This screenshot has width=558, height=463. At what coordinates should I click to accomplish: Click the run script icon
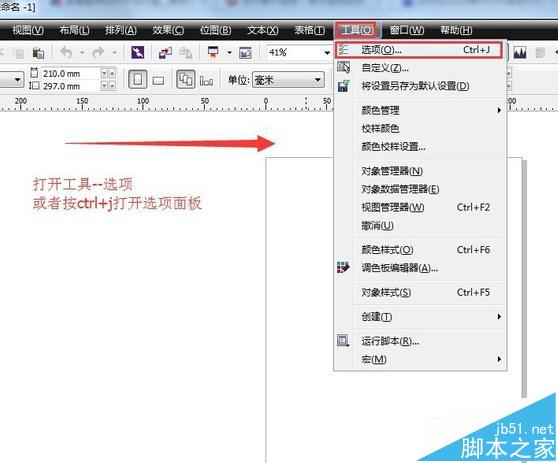(x=343, y=341)
